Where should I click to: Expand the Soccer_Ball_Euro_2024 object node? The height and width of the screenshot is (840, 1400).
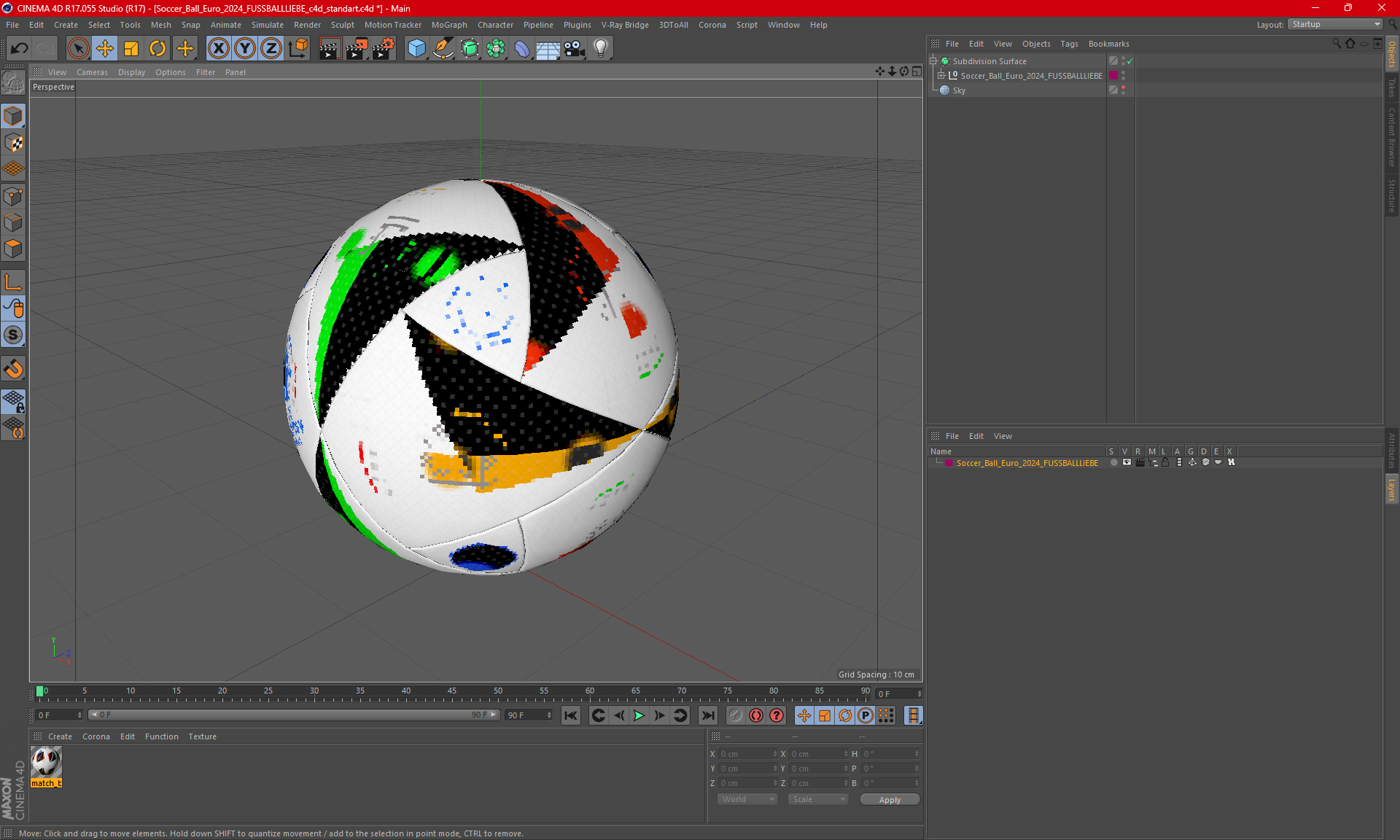pyautogui.click(x=941, y=75)
